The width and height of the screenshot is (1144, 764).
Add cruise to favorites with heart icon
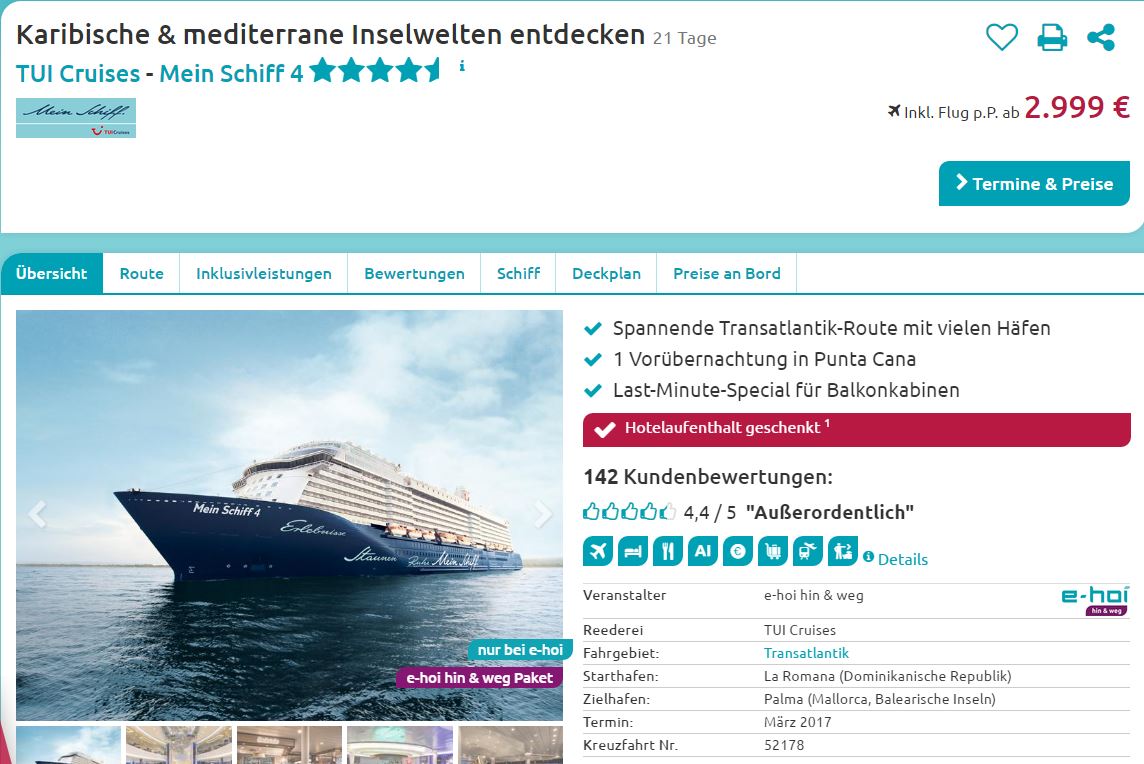[1002, 36]
